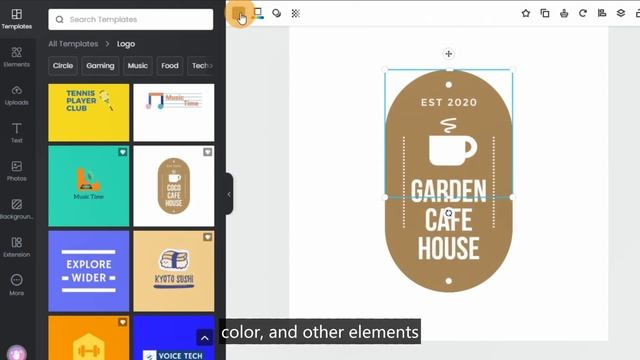Open the Text sidebar panel

[16, 133]
